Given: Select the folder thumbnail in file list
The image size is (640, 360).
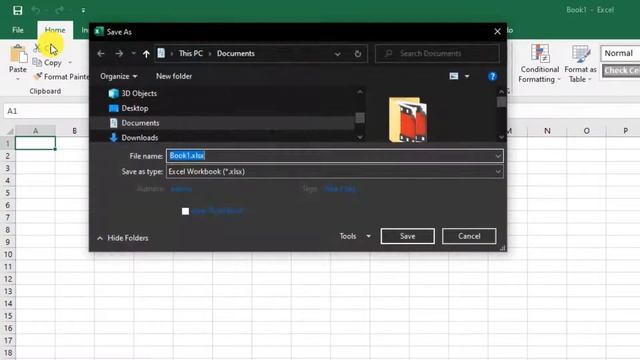Looking at the screenshot, I should (408, 119).
